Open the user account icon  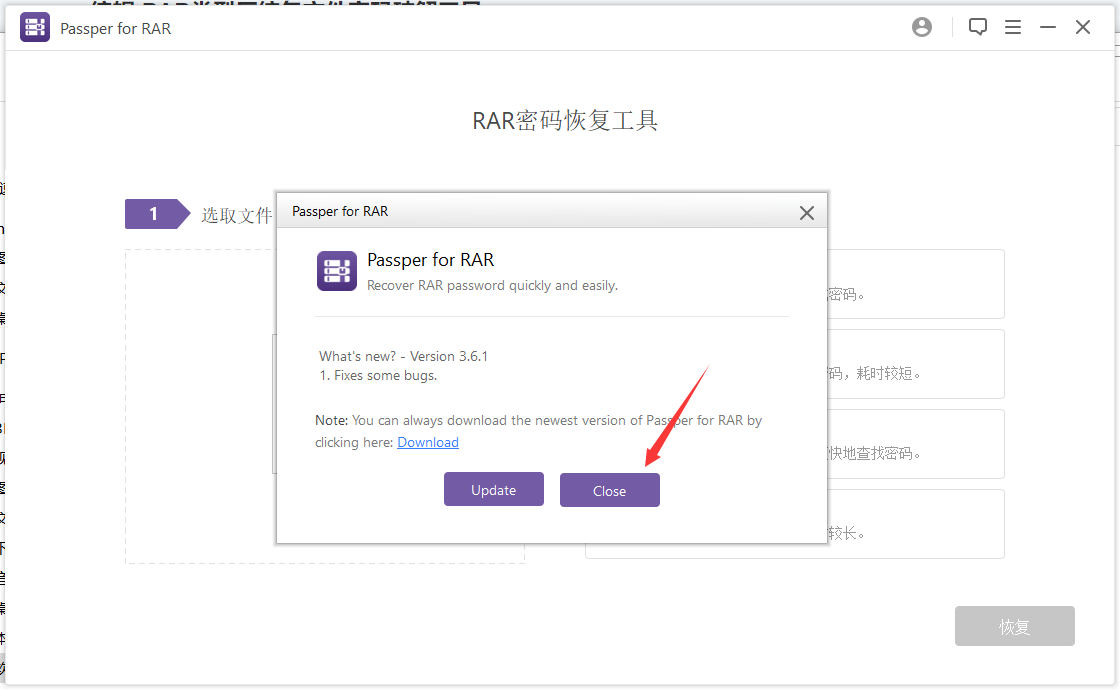[x=921, y=27]
